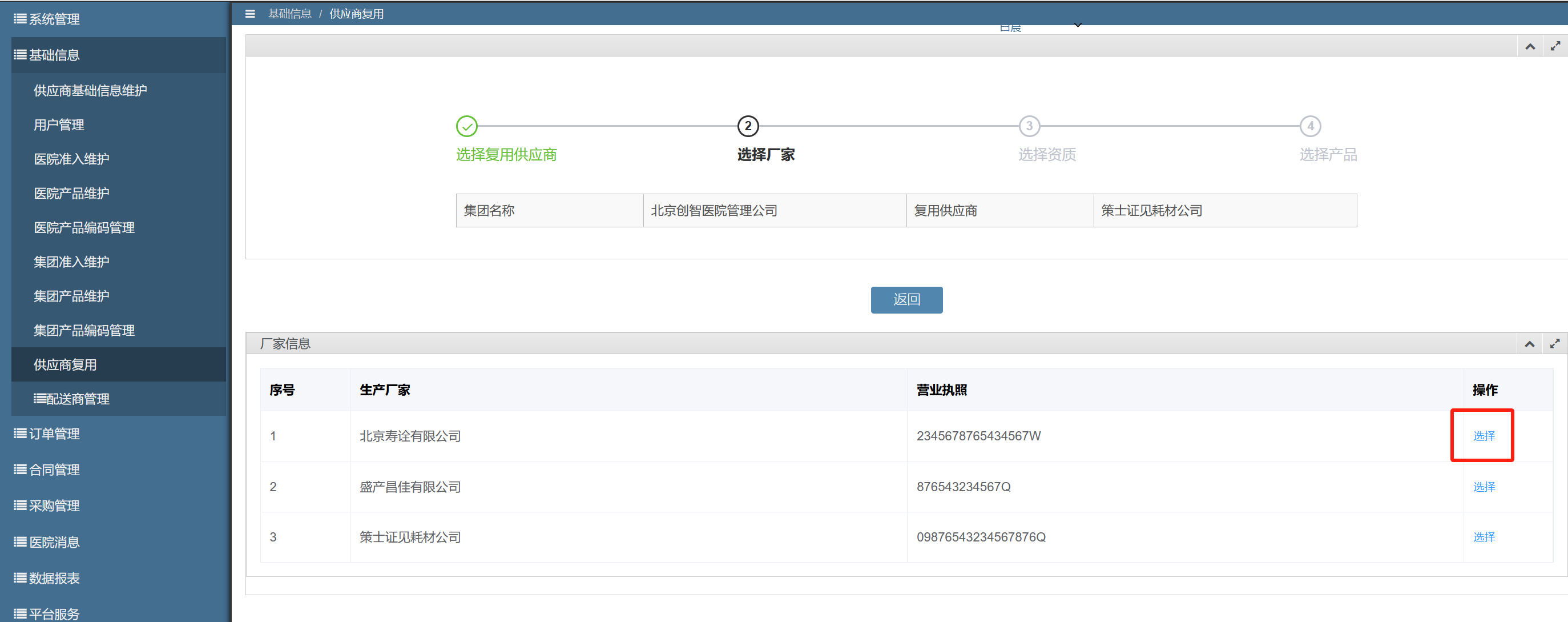Image resolution: width=1568 pixels, height=622 pixels.
Task: Select manufacturer 北京寿诠有限公司
Action: click(1484, 436)
